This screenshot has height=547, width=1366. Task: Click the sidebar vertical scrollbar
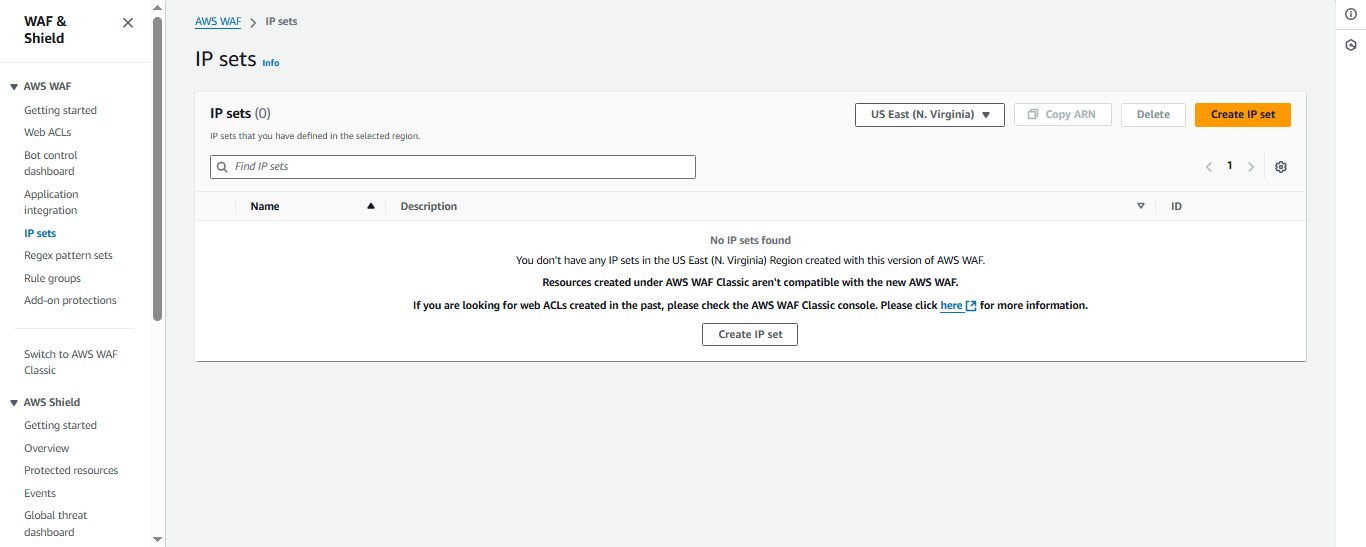[x=157, y=170]
